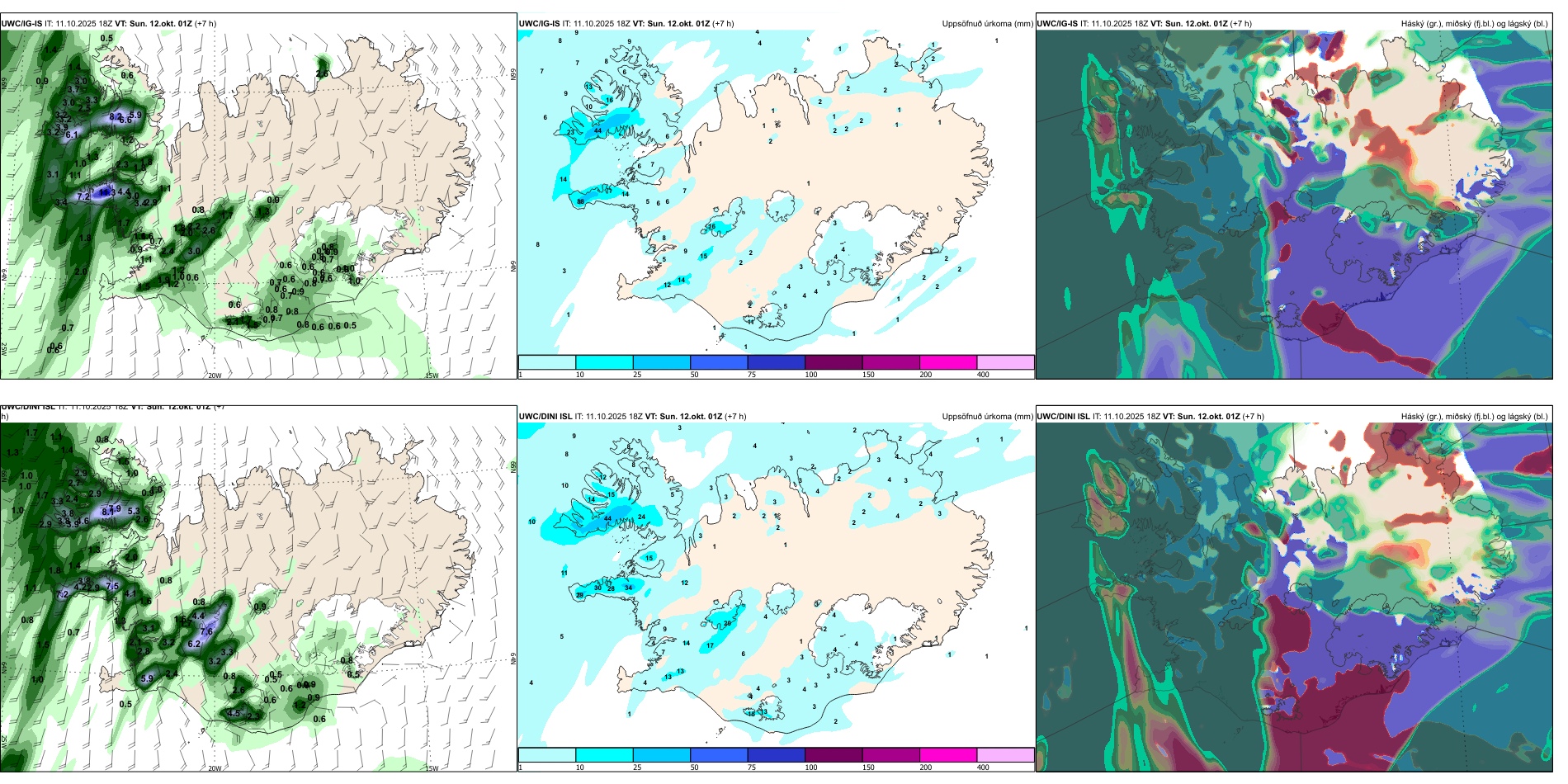This screenshot has height=784, width=1568.
Task: Select the '15W' longitude label on the IG-IS wind map
Action: 432,375
